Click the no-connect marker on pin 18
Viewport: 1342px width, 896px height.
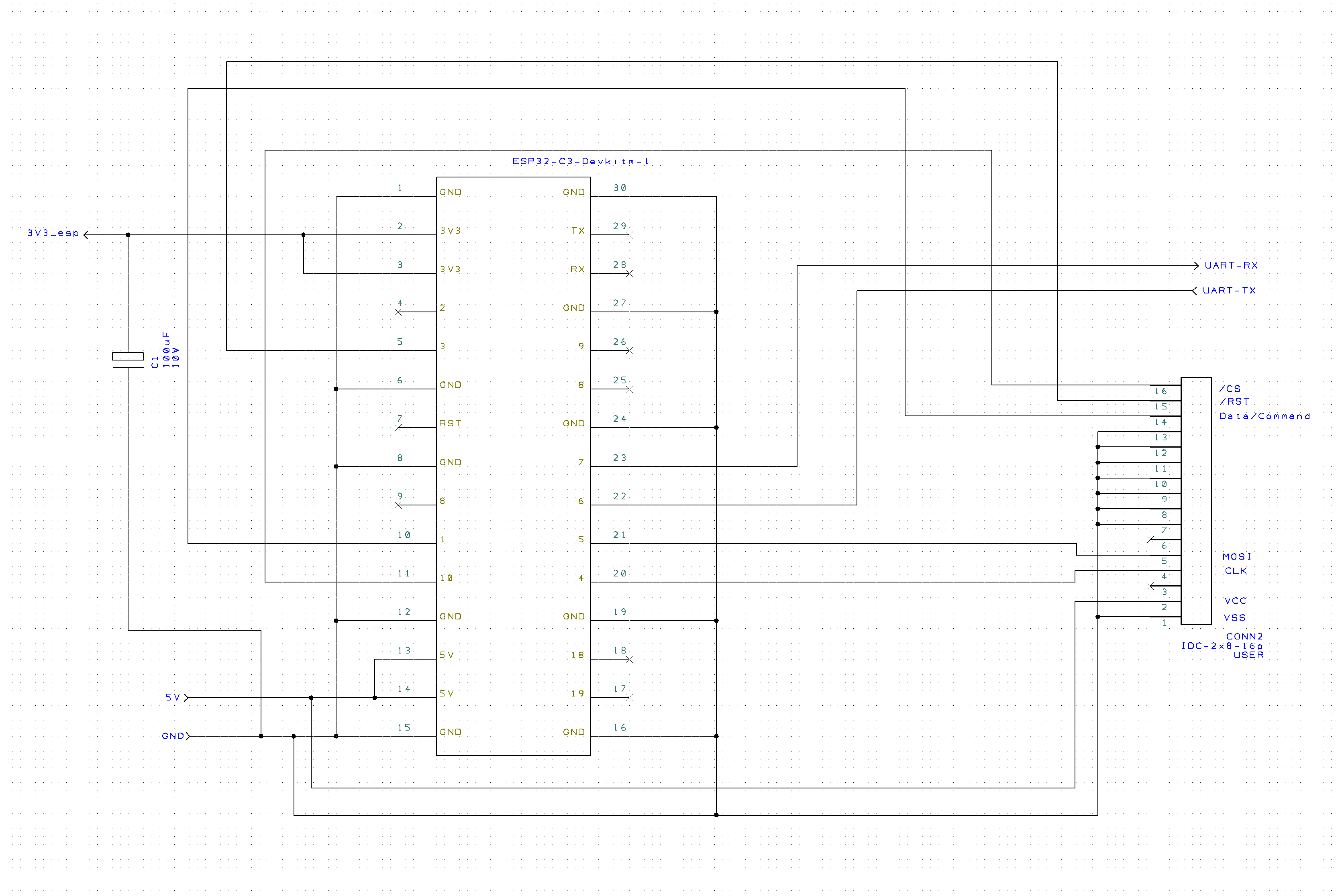coord(629,660)
